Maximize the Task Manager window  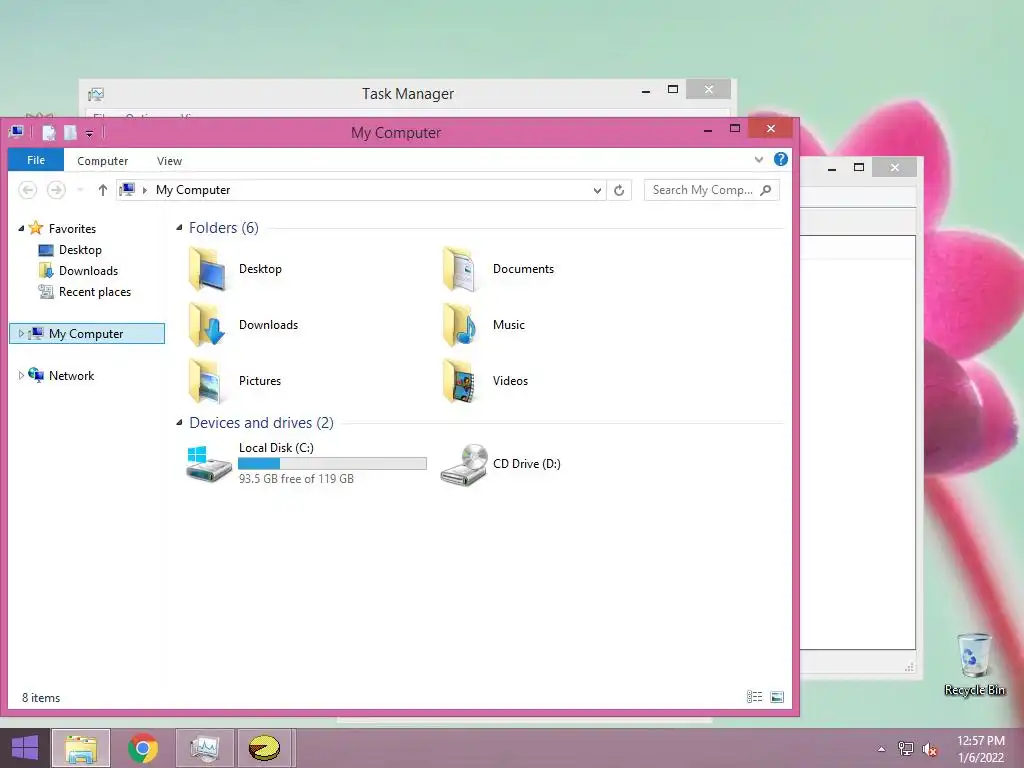click(x=673, y=89)
